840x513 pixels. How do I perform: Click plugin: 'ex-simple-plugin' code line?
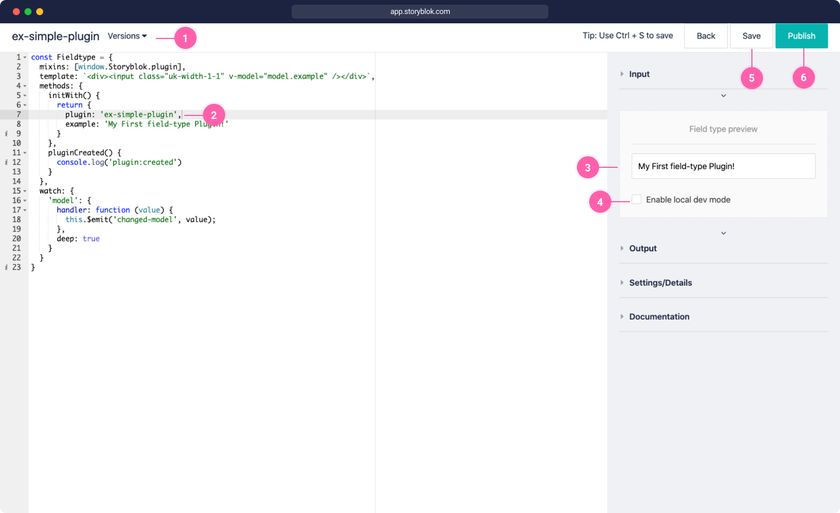123,115
